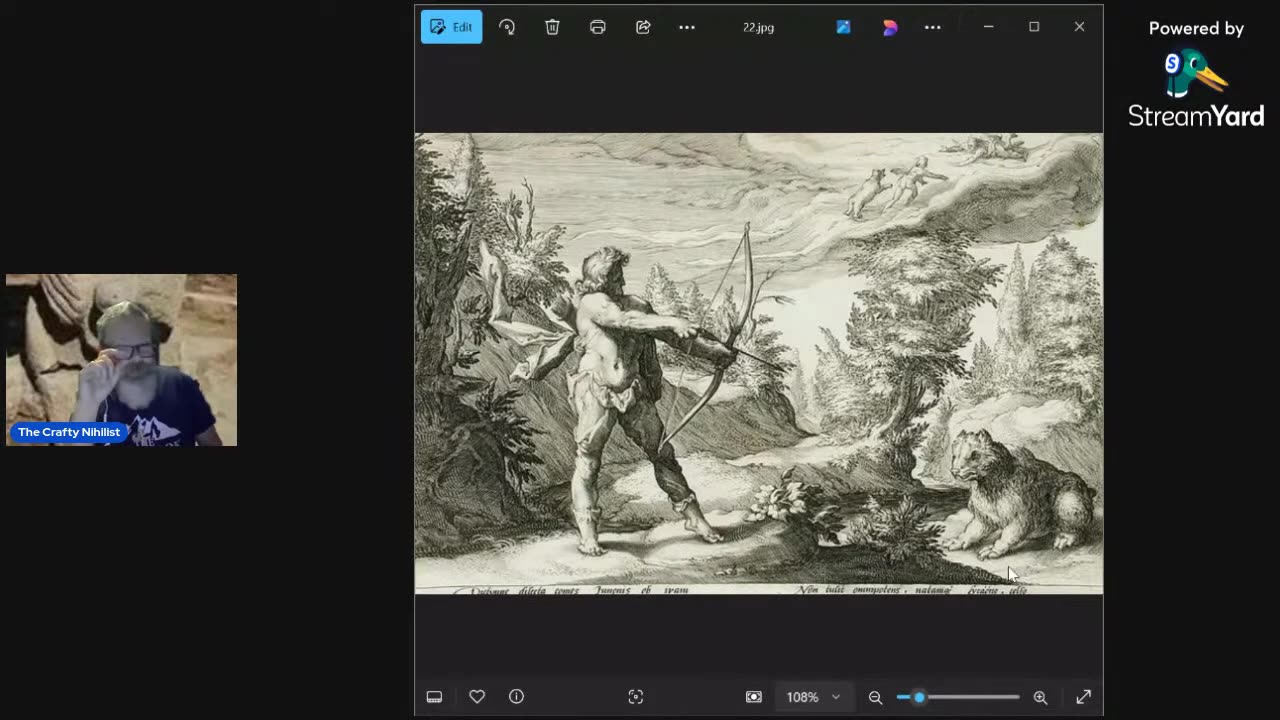Select the 22.jpg file name
This screenshot has height=720, width=1280.
758,27
